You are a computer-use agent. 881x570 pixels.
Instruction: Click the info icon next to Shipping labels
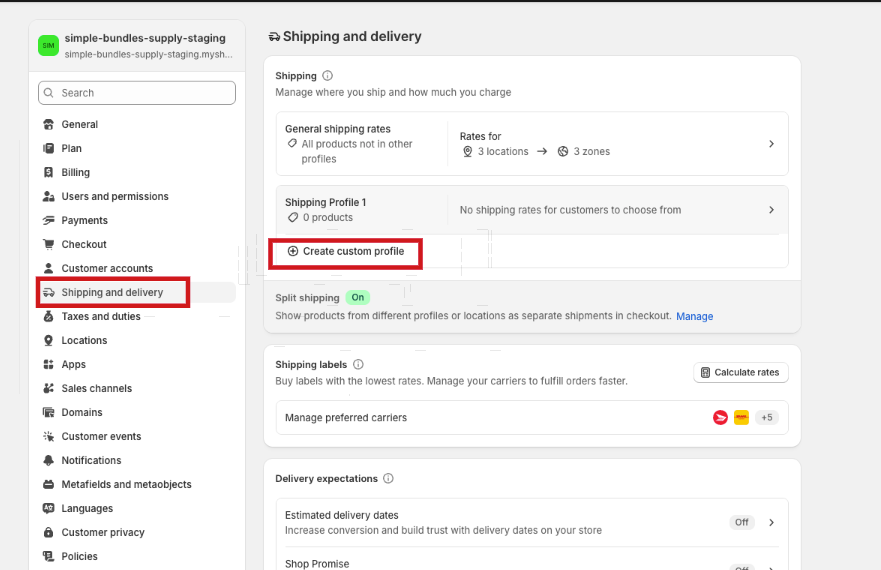[x=358, y=364]
